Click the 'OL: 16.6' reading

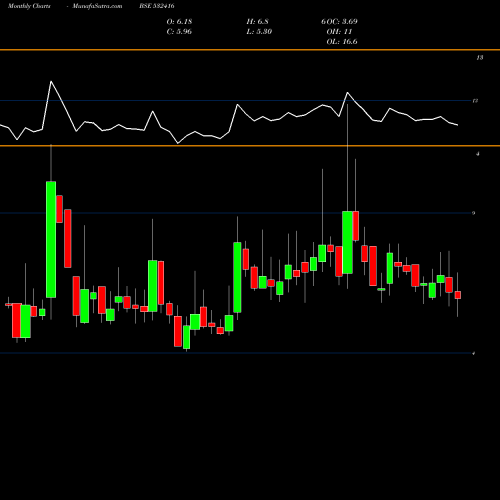[342, 42]
